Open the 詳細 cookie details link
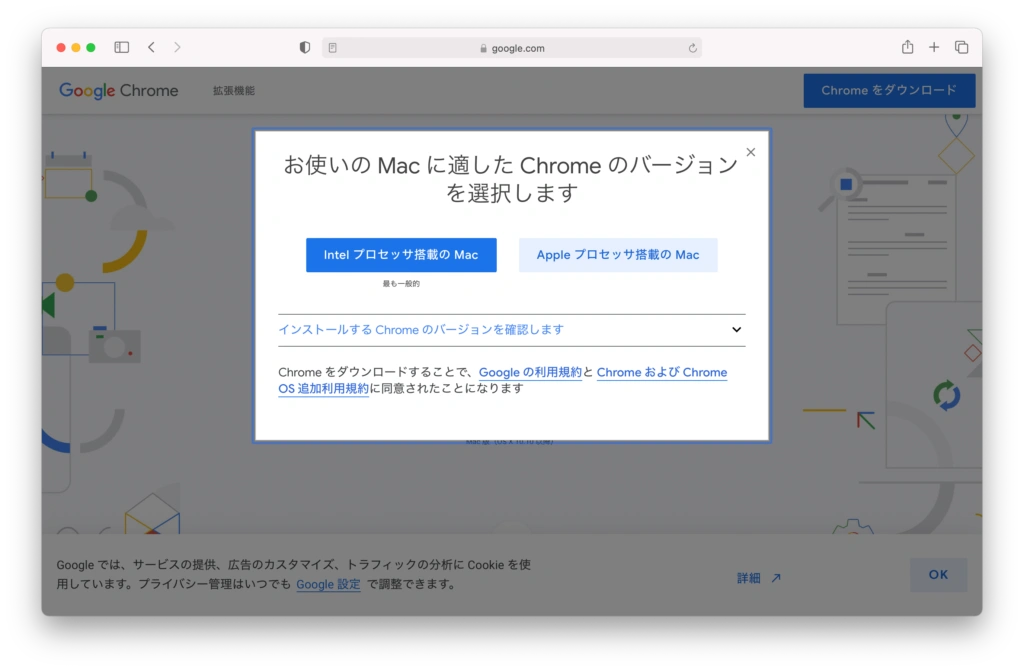The height and width of the screenshot is (671, 1024). (x=758, y=578)
